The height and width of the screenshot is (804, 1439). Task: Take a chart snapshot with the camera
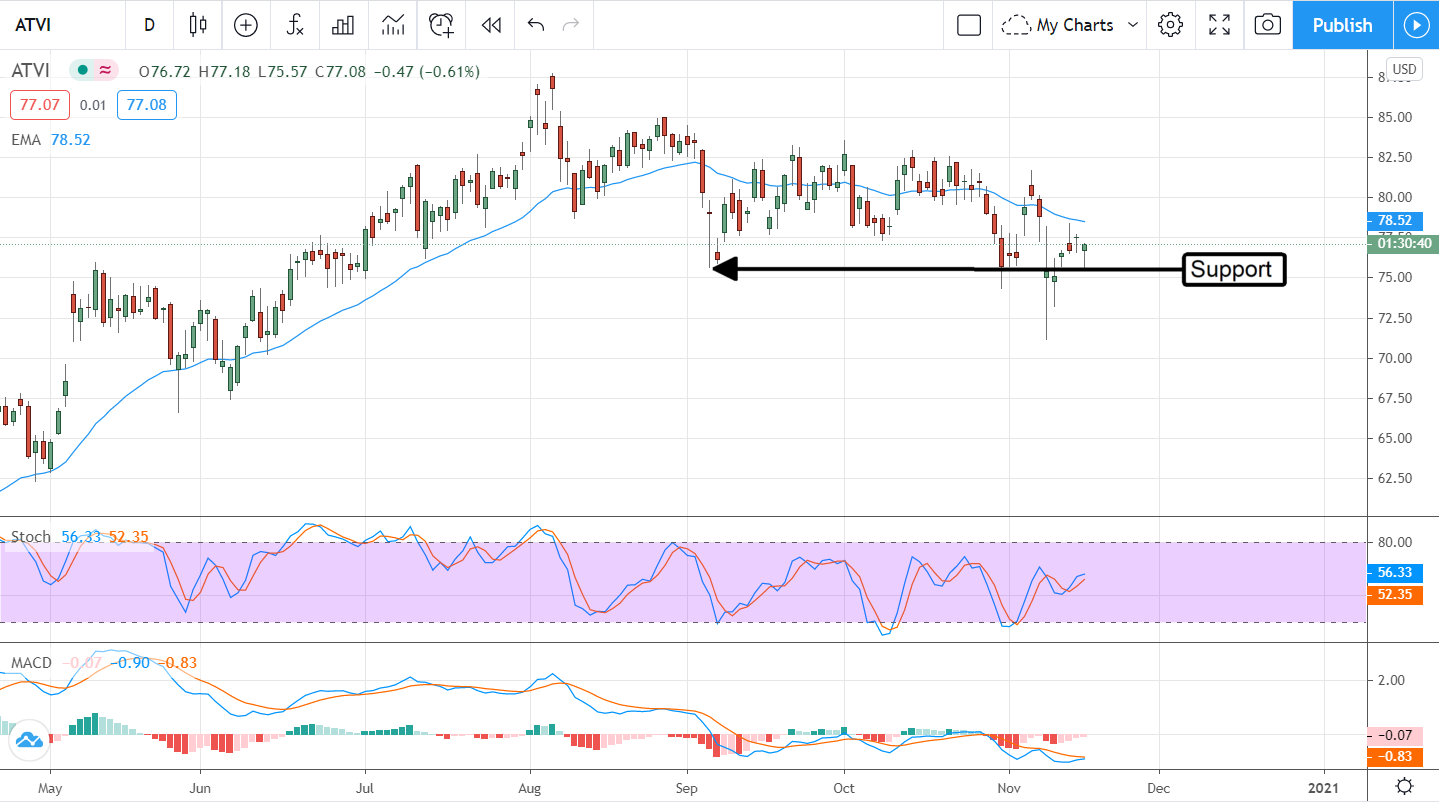tap(1267, 25)
